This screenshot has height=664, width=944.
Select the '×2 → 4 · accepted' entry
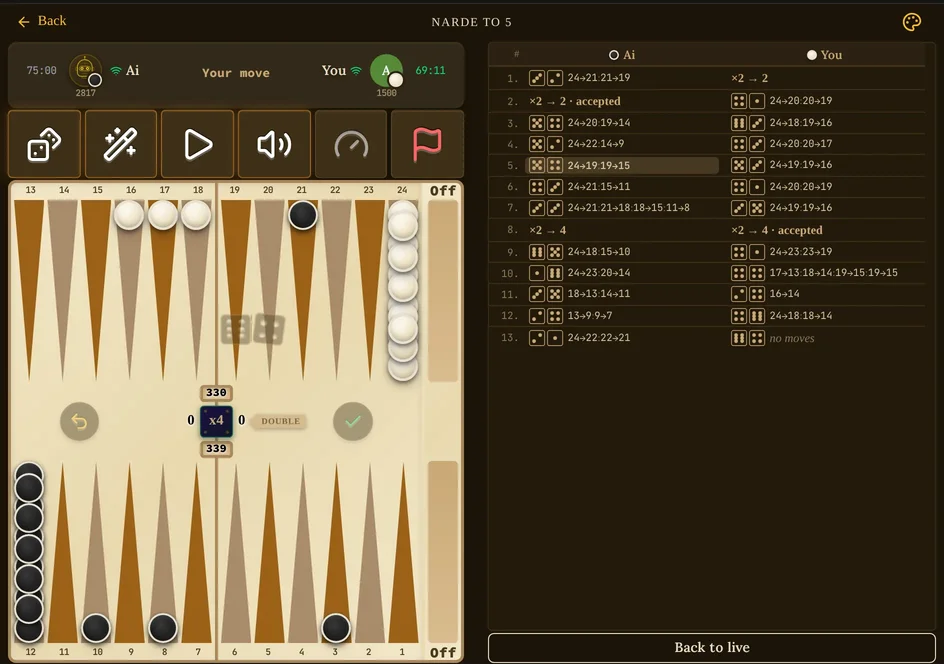(x=777, y=230)
